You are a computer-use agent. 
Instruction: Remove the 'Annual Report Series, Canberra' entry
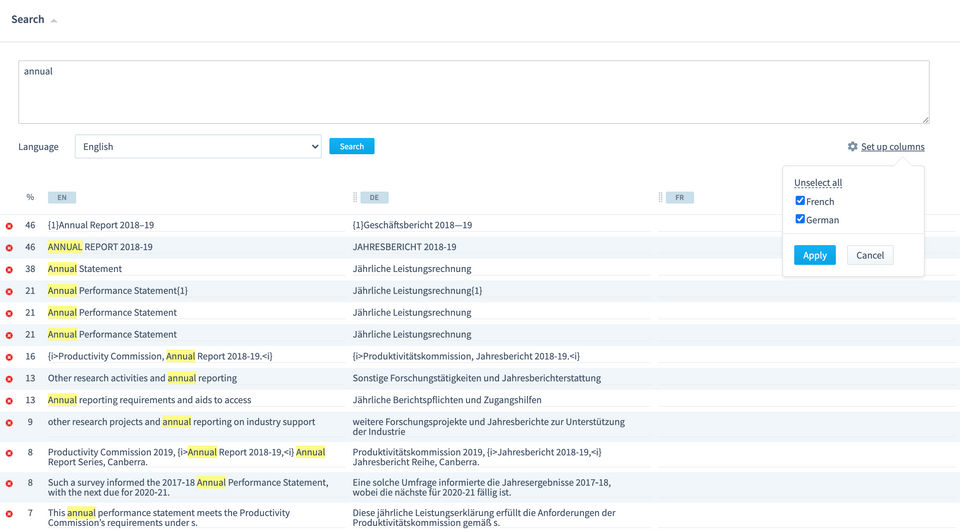(9, 453)
